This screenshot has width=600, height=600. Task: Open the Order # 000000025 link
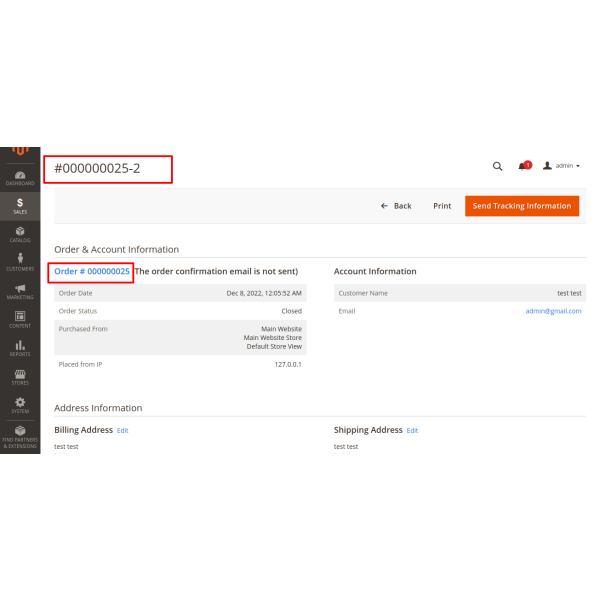[92, 271]
